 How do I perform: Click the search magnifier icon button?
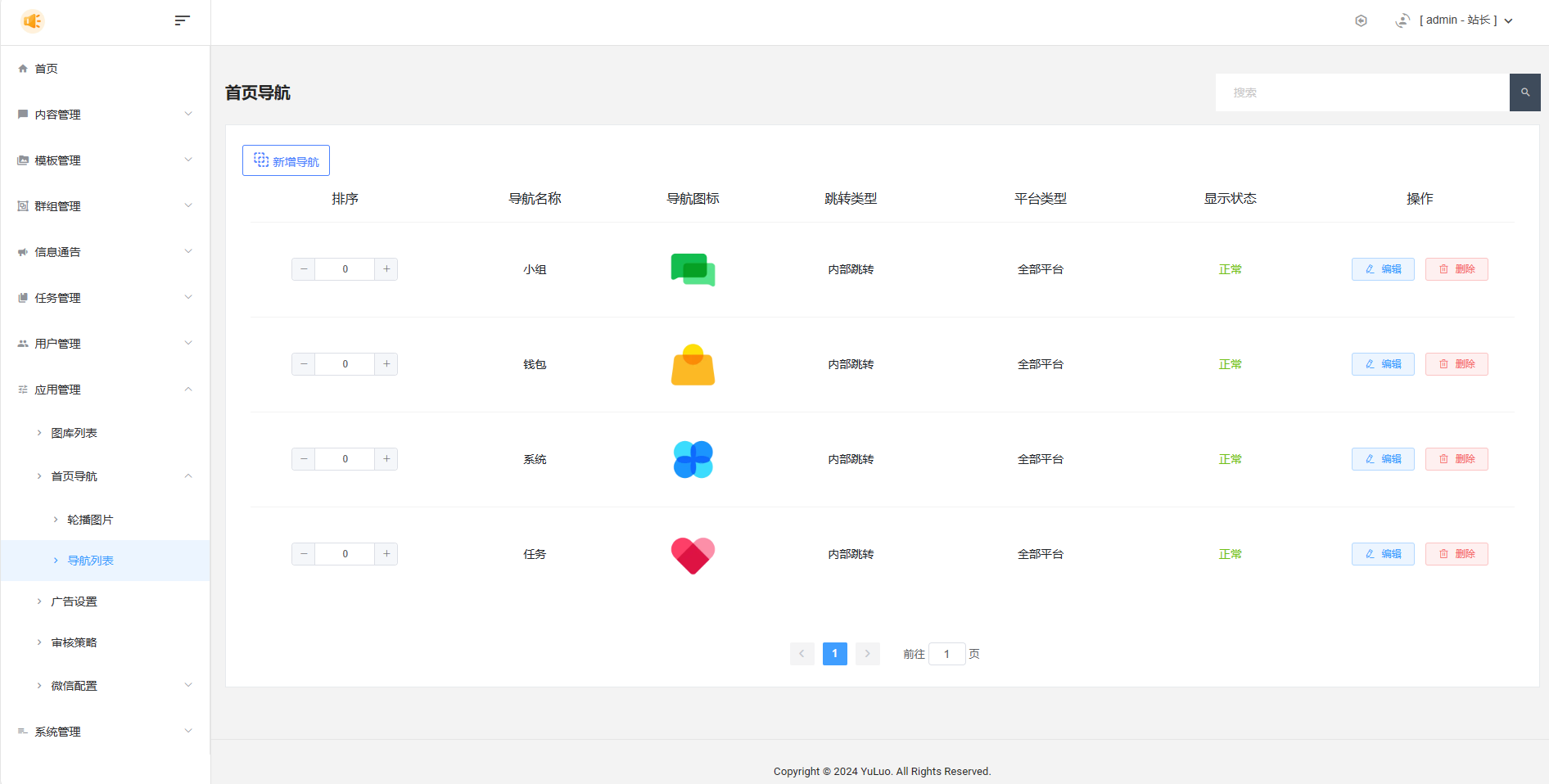click(1524, 92)
